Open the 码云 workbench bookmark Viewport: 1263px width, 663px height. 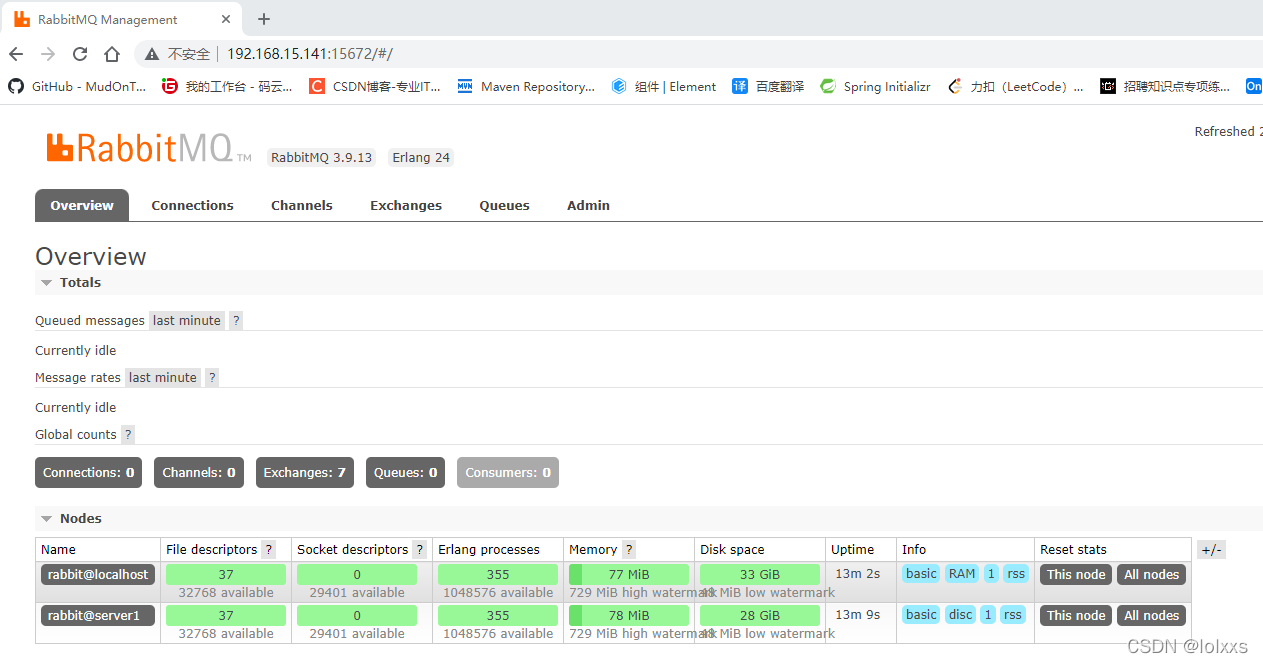(x=227, y=87)
